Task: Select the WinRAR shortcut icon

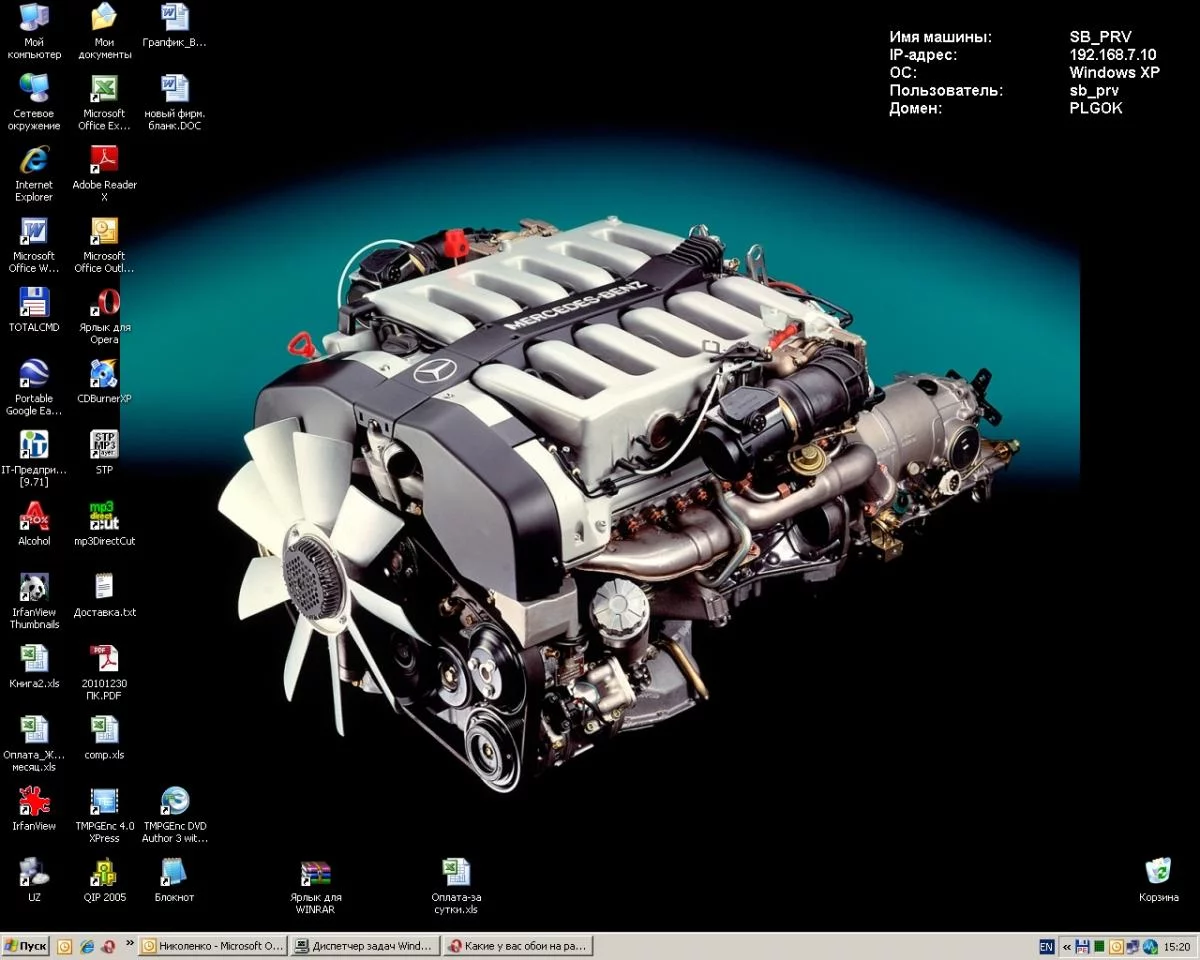Action: coord(315,873)
